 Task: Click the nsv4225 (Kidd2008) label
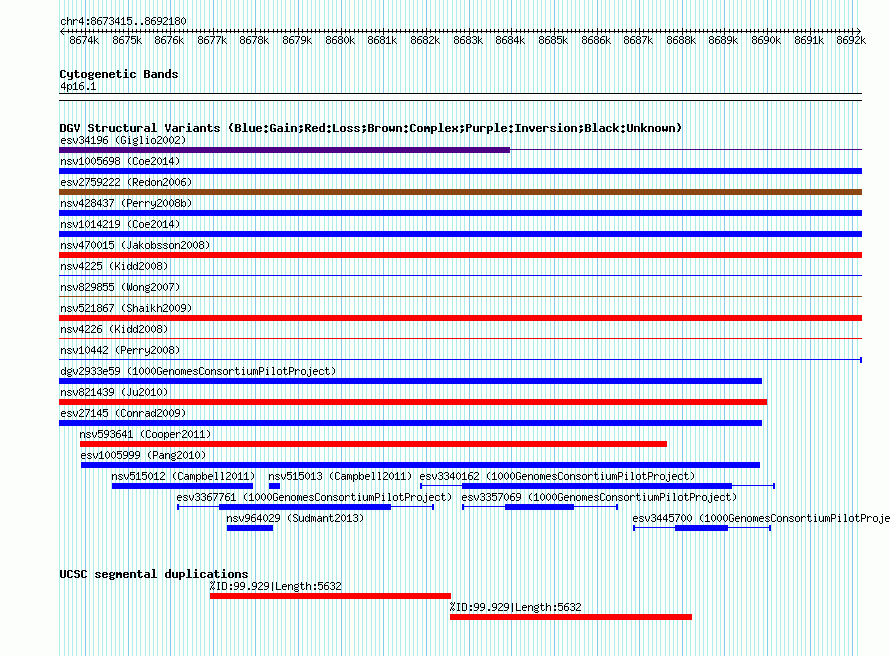tap(114, 266)
